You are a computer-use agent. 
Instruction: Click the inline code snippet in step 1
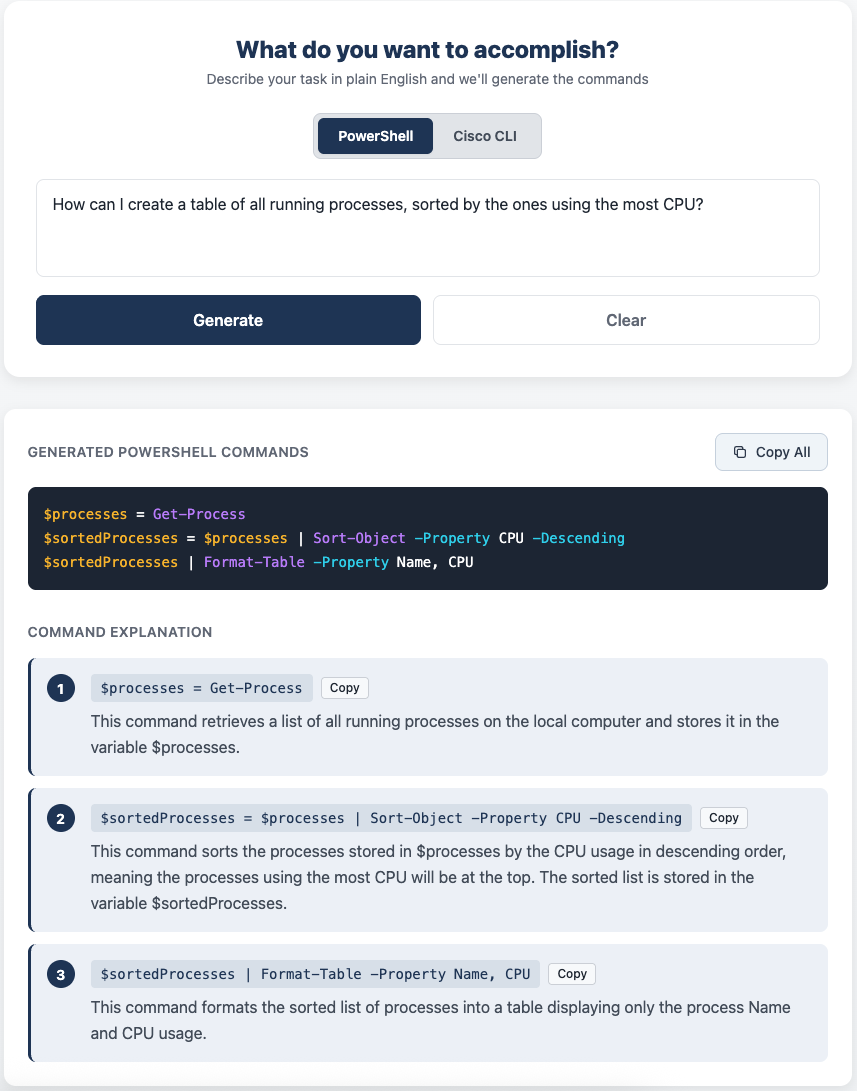[x=201, y=687]
